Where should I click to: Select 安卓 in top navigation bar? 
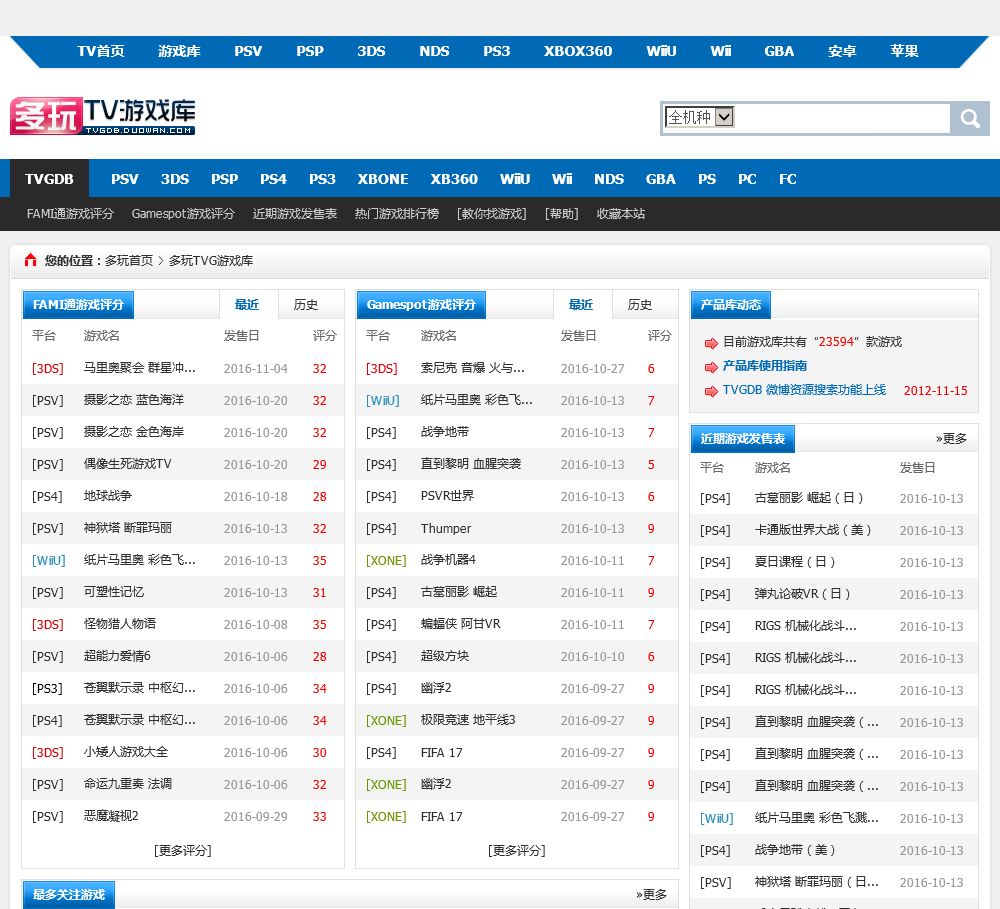pyautogui.click(x=842, y=51)
